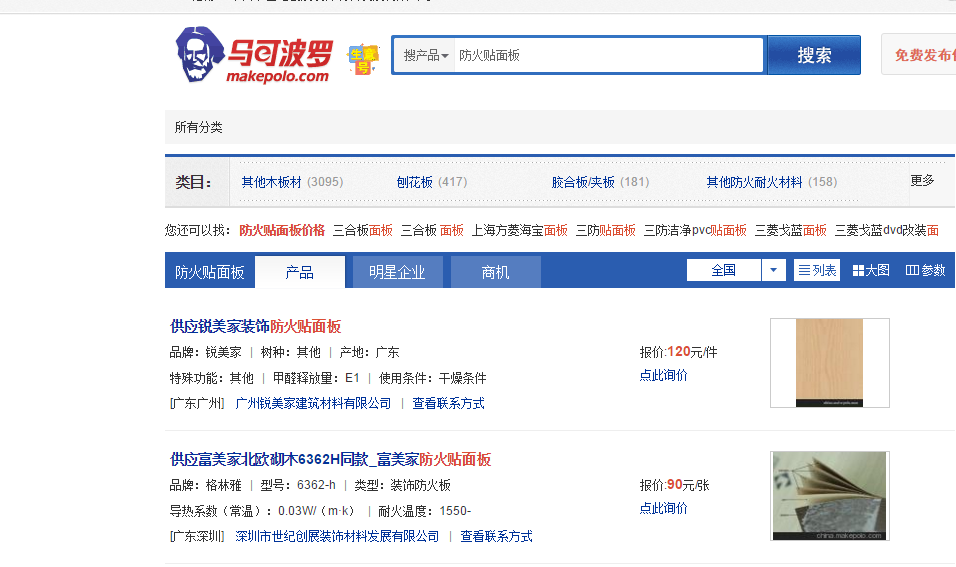Image resolution: width=956 pixels, height=567 pixels.
Task: Open product title 供应锐美家装饰防火贴面板
Action: click(x=255, y=326)
